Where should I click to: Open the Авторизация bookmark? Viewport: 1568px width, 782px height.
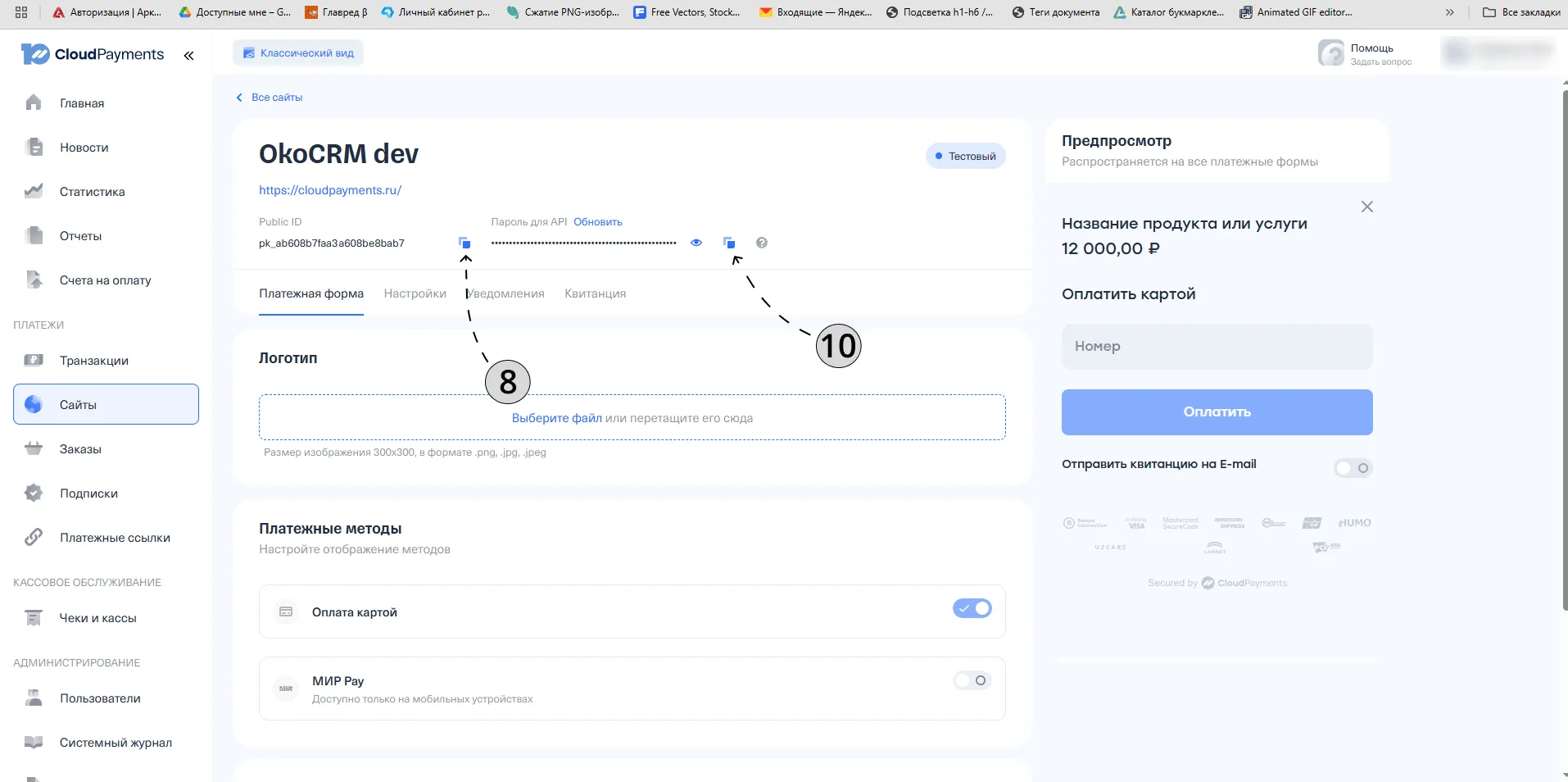107,12
